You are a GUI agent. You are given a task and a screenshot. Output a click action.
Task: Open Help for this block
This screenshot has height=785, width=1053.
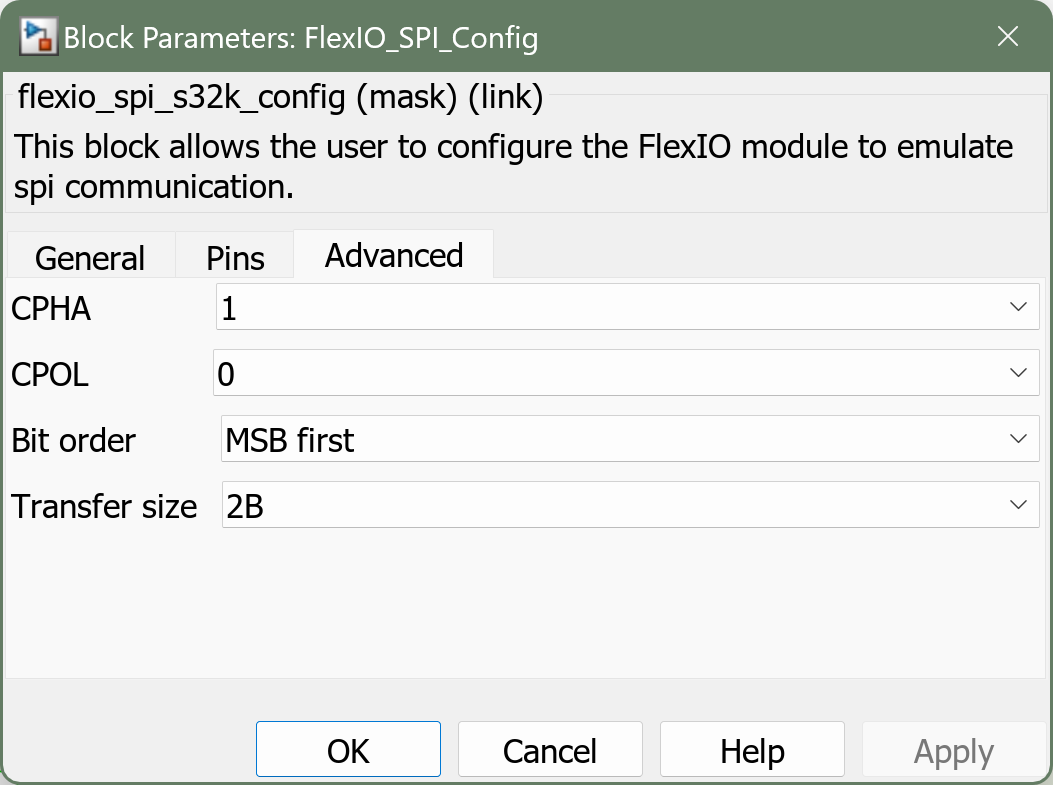point(752,750)
